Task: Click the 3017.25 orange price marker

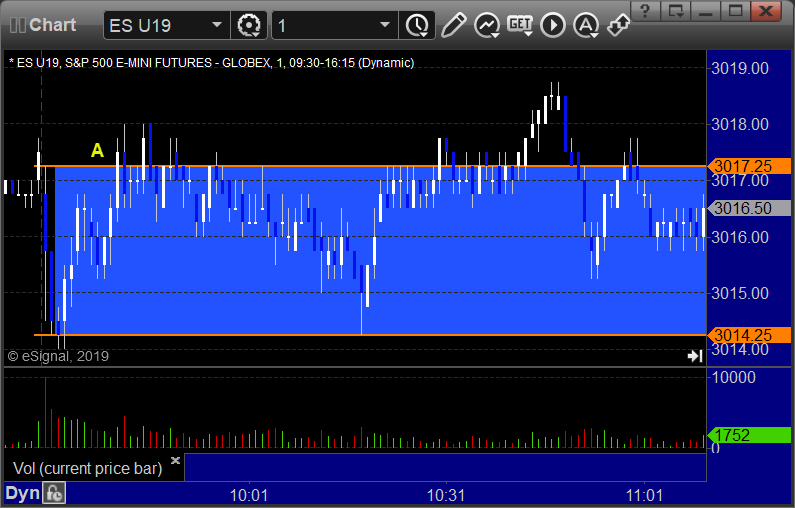Action: (749, 166)
